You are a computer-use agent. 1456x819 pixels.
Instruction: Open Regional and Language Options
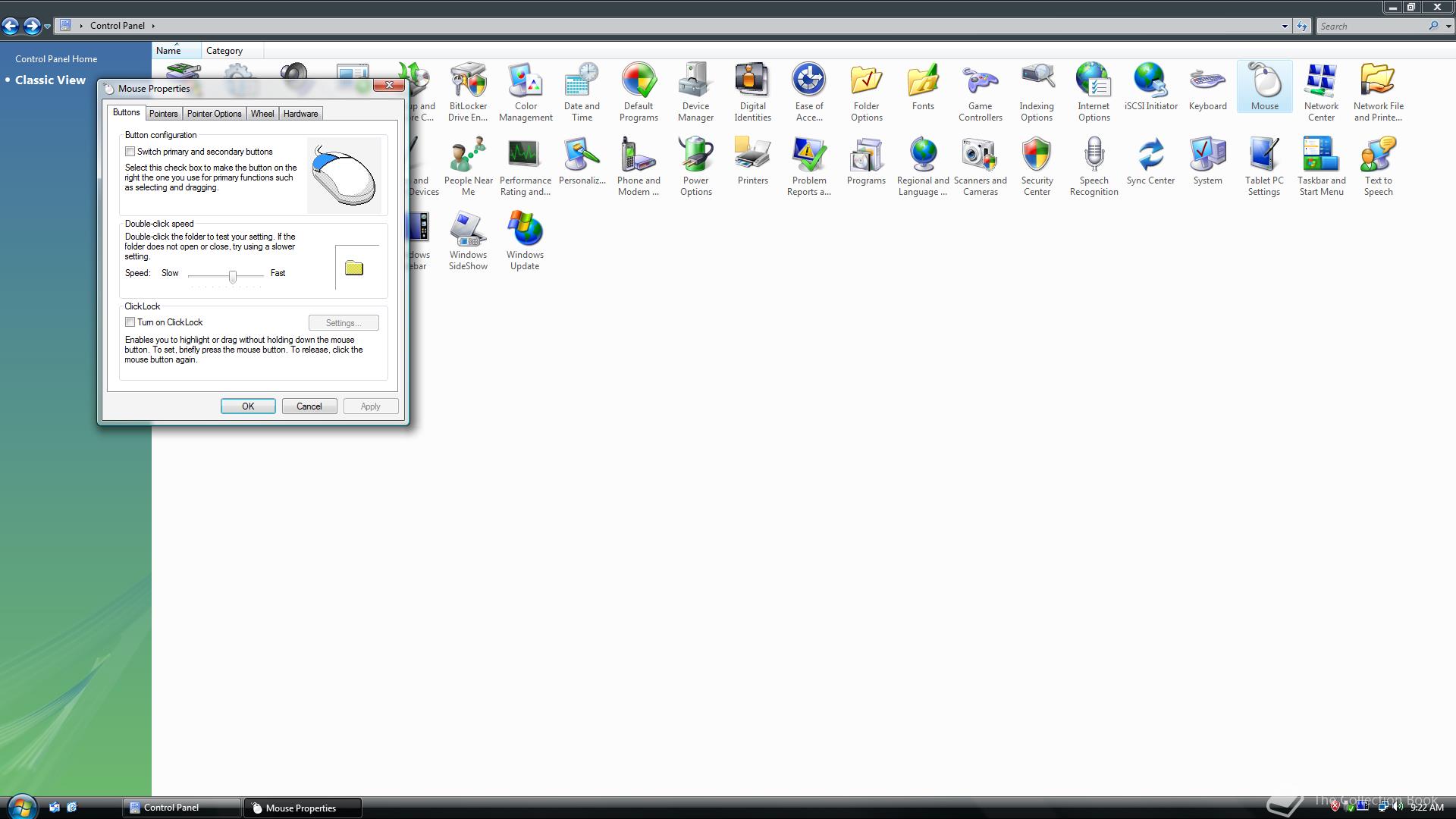pos(923,166)
